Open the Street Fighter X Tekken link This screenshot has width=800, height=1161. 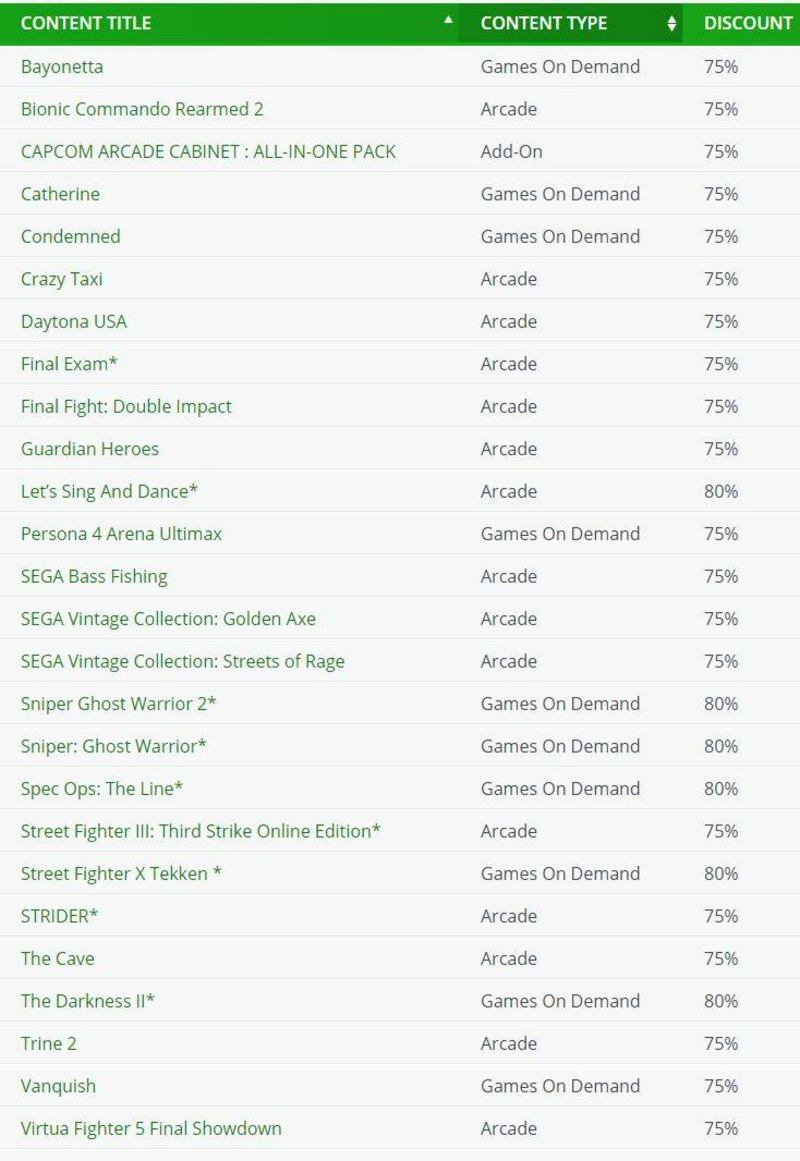tap(121, 874)
